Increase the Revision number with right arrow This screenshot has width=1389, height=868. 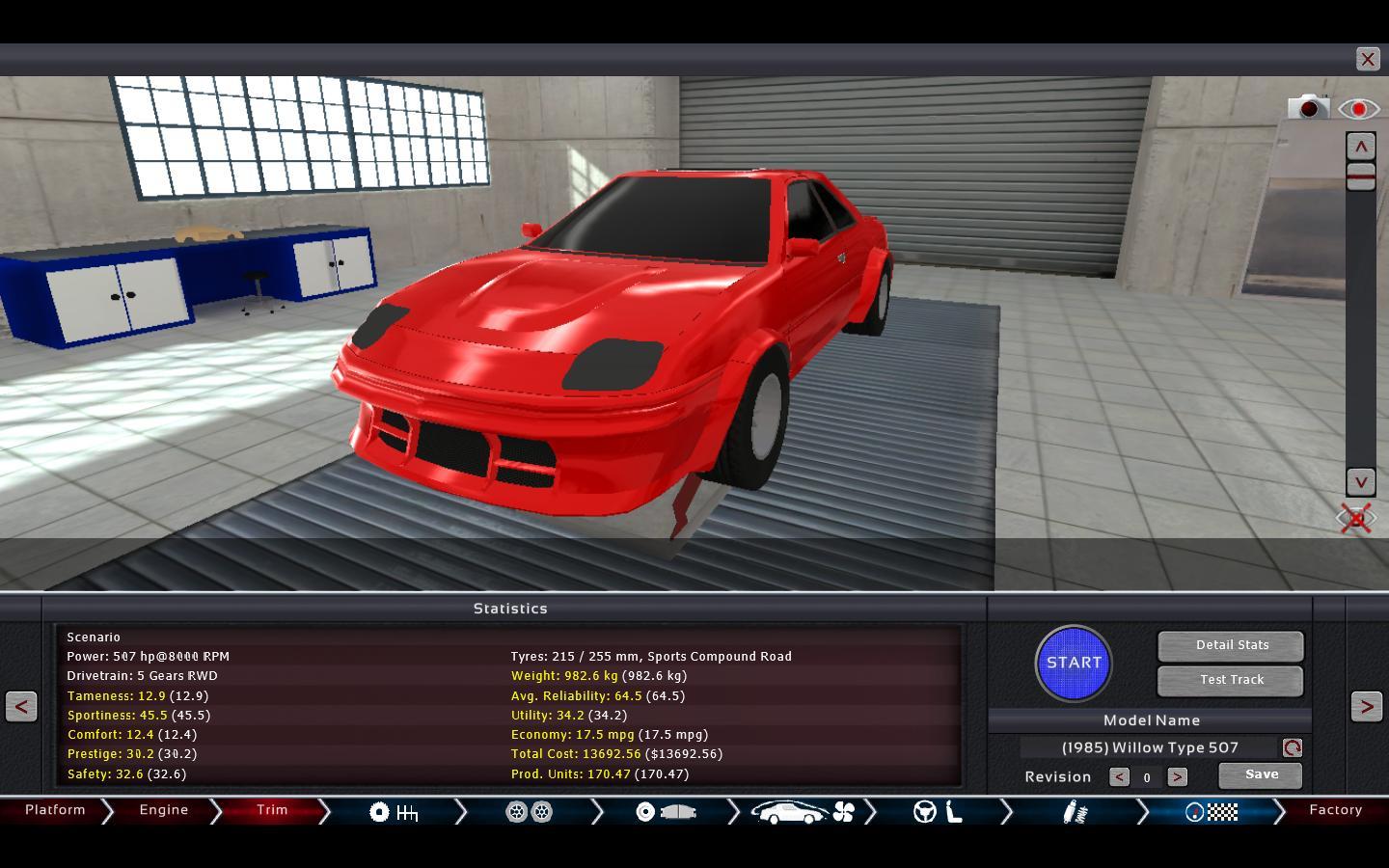click(x=1177, y=776)
